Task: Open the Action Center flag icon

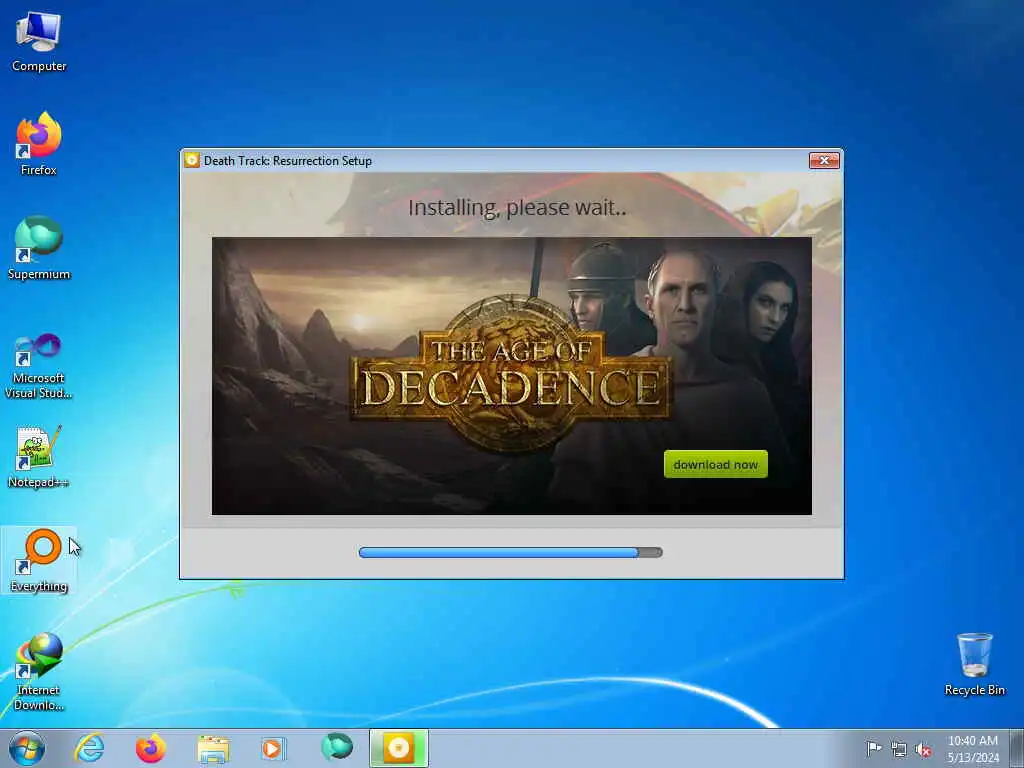Action: [874, 748]
